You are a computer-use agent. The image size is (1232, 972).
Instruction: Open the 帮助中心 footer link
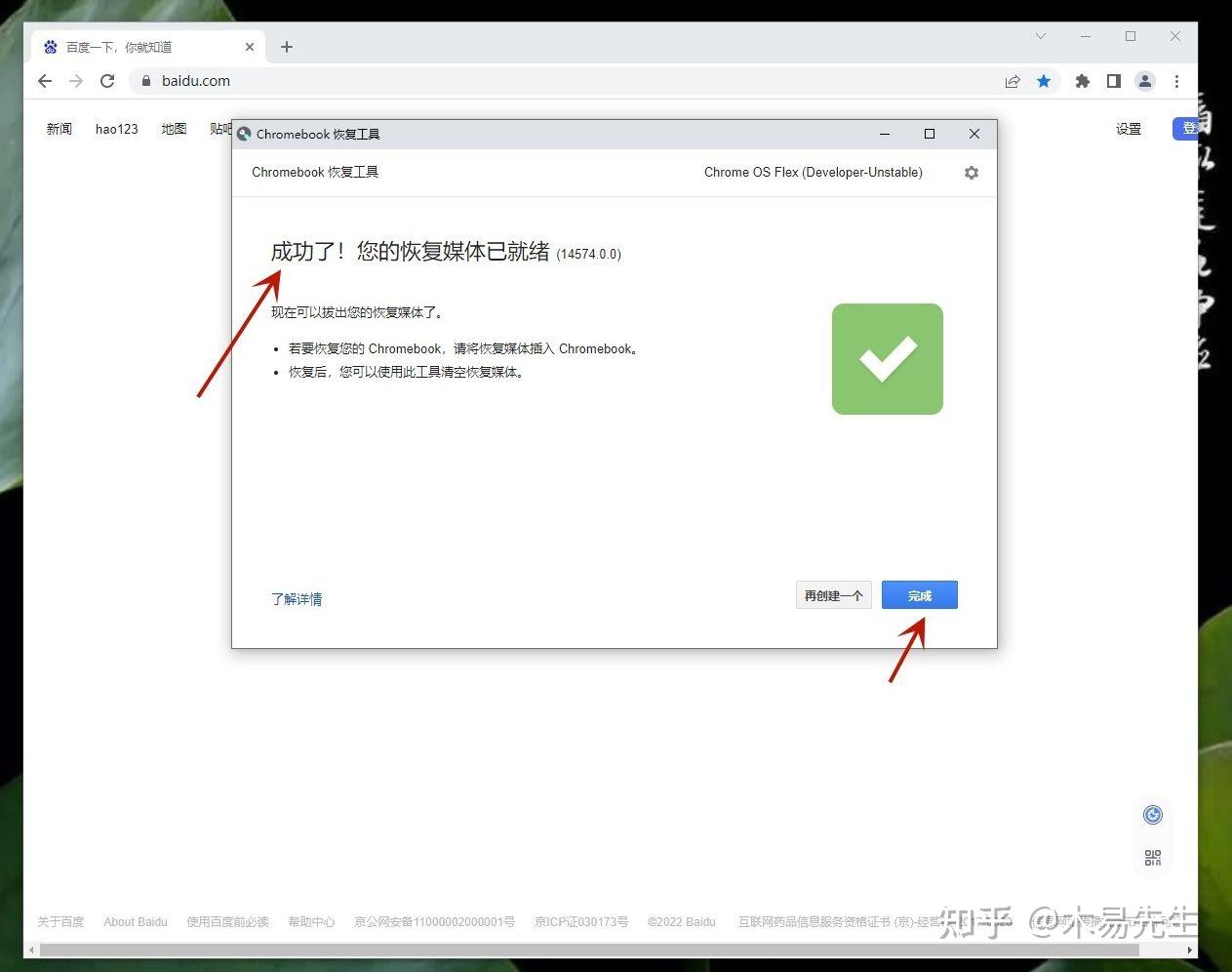[311, 922]
